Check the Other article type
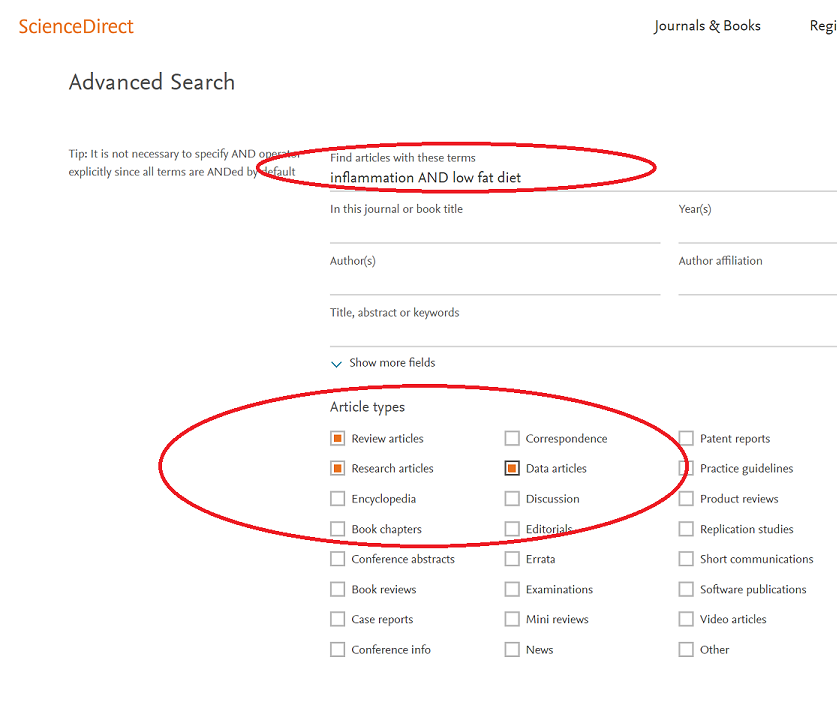The width and height of the screenshot is (837, 703). point(686,649)
